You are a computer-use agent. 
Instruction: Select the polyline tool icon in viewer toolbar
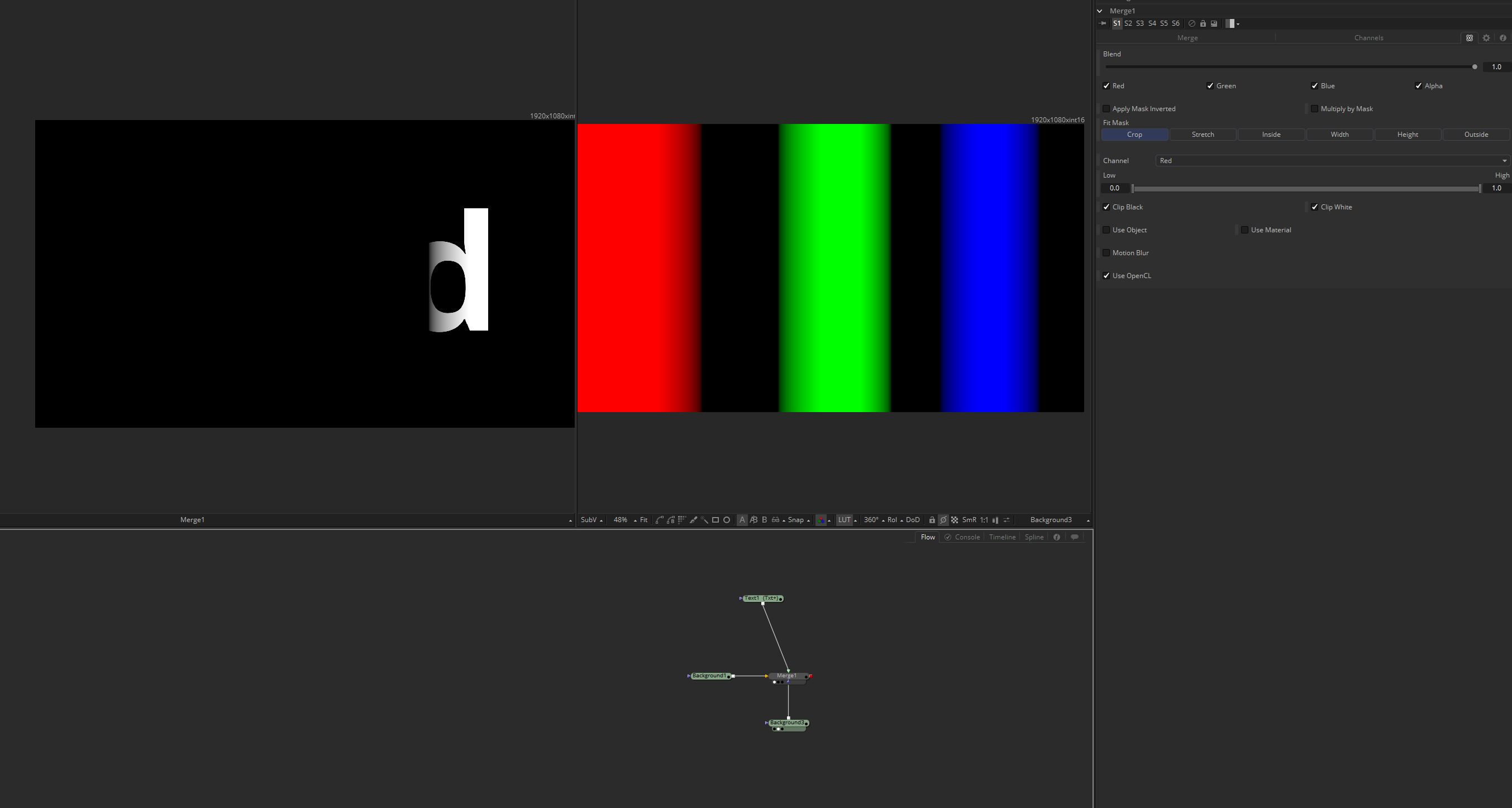tap(659, 520)
